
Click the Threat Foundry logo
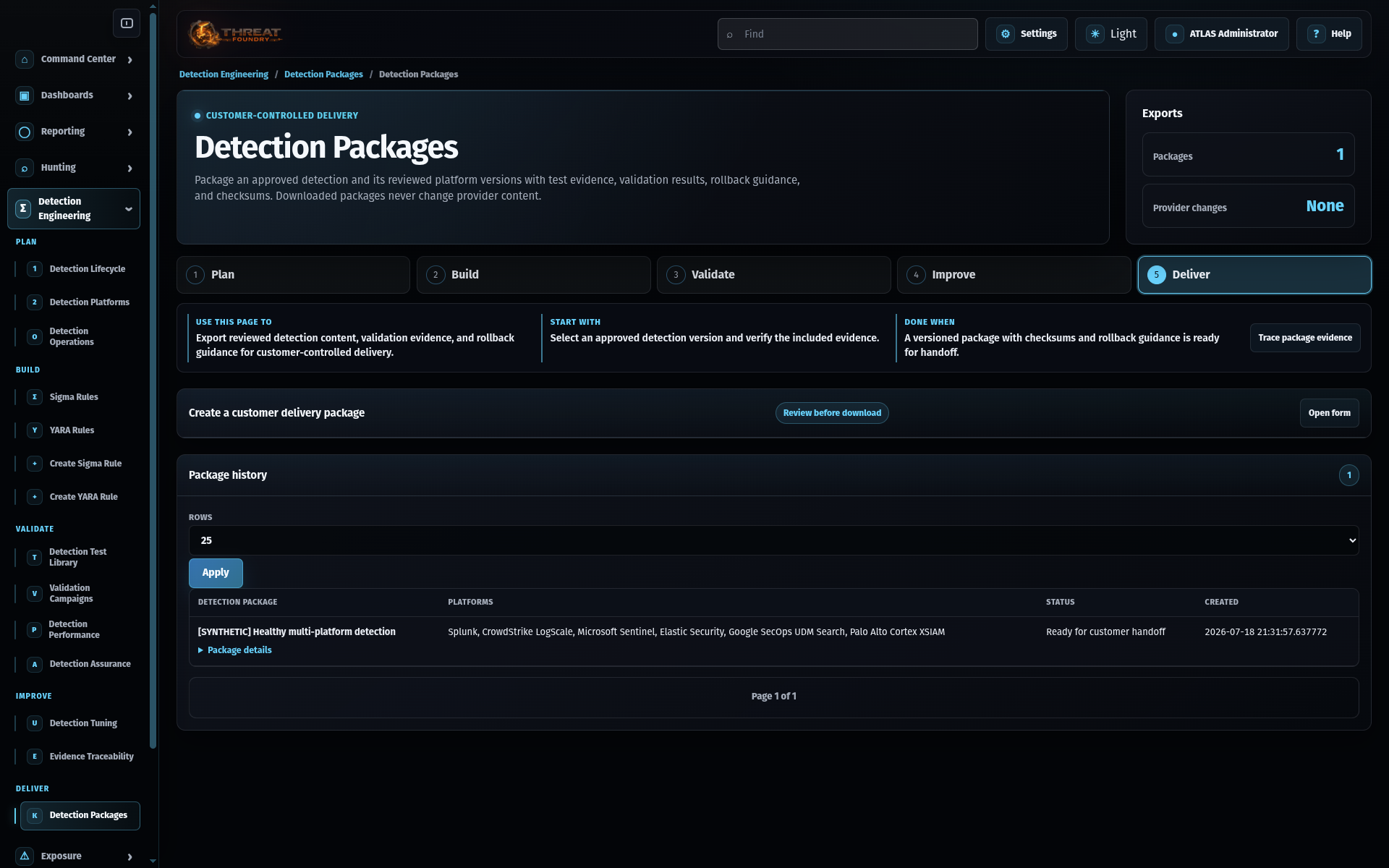(x=235, y=34)
